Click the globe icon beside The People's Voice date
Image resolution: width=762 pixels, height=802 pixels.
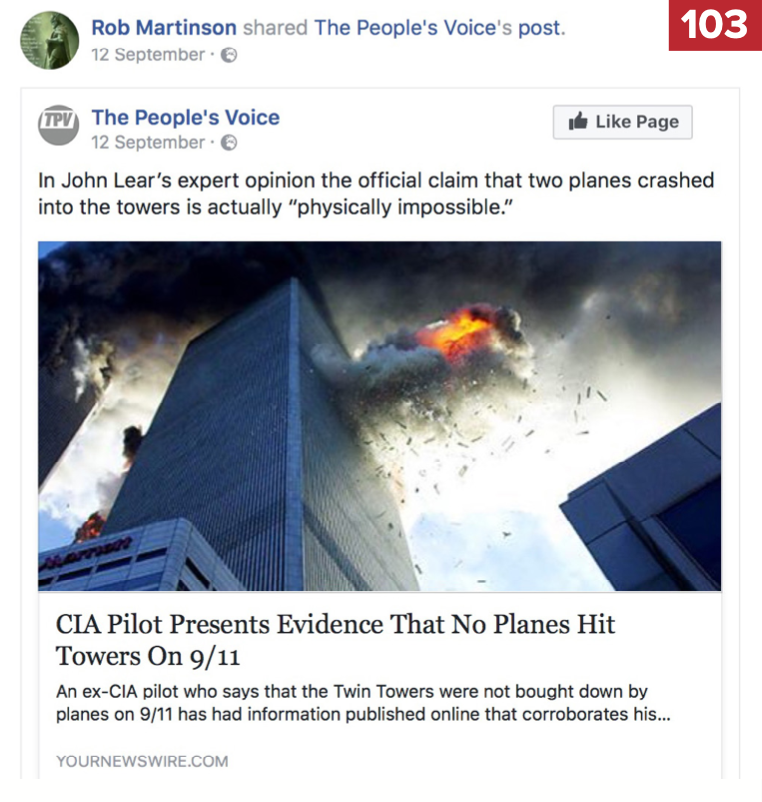[x=229, y=143]
